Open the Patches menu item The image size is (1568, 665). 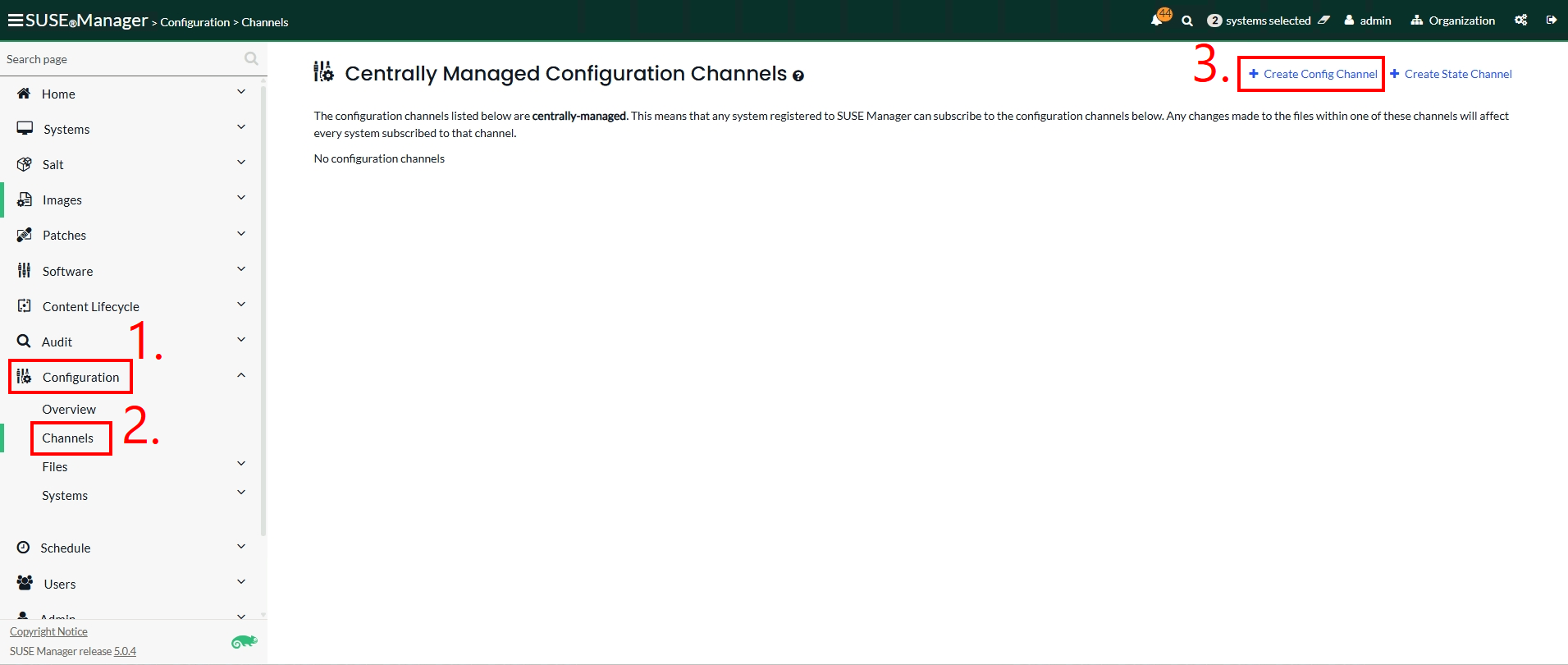[x=64, y=236]
